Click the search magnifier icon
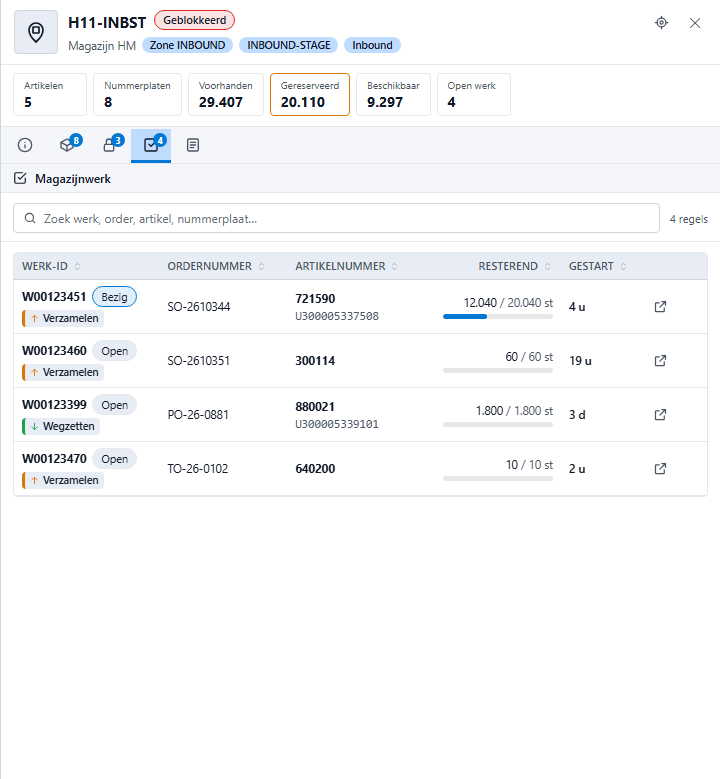This screenshot has height=779, width=720. pos(30,219)
